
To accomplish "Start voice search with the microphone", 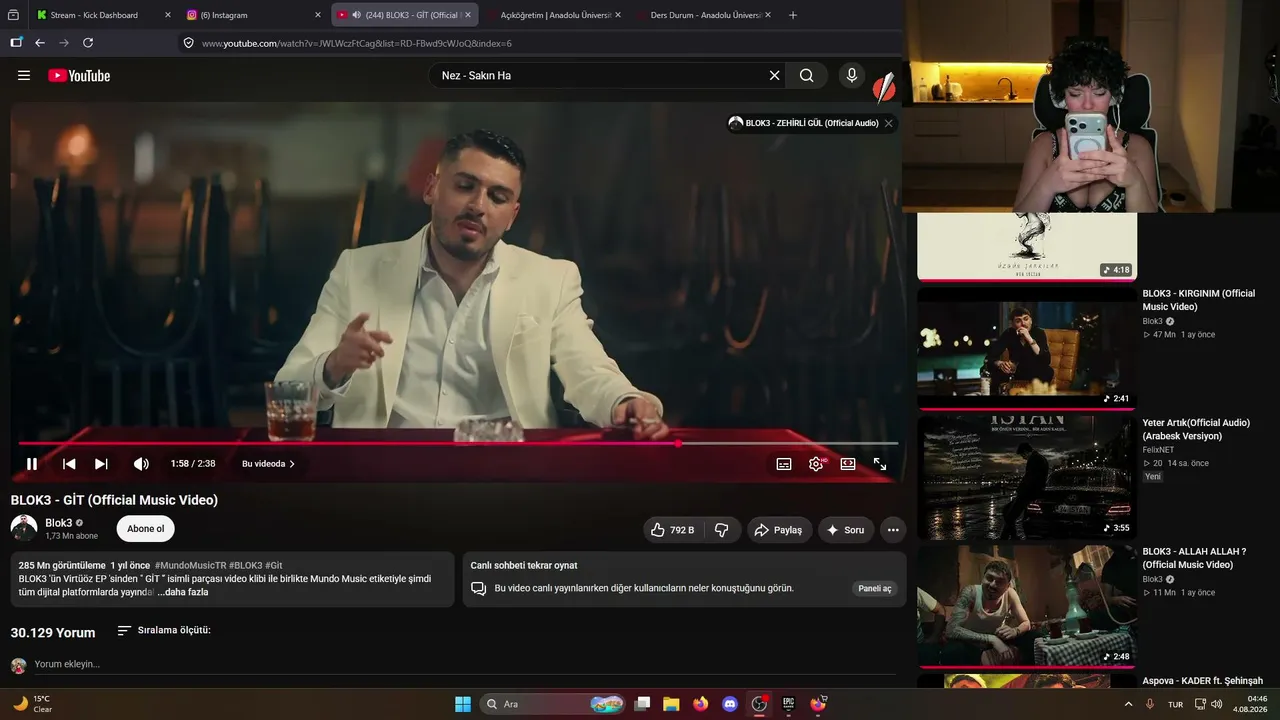I will click(852, 75).
